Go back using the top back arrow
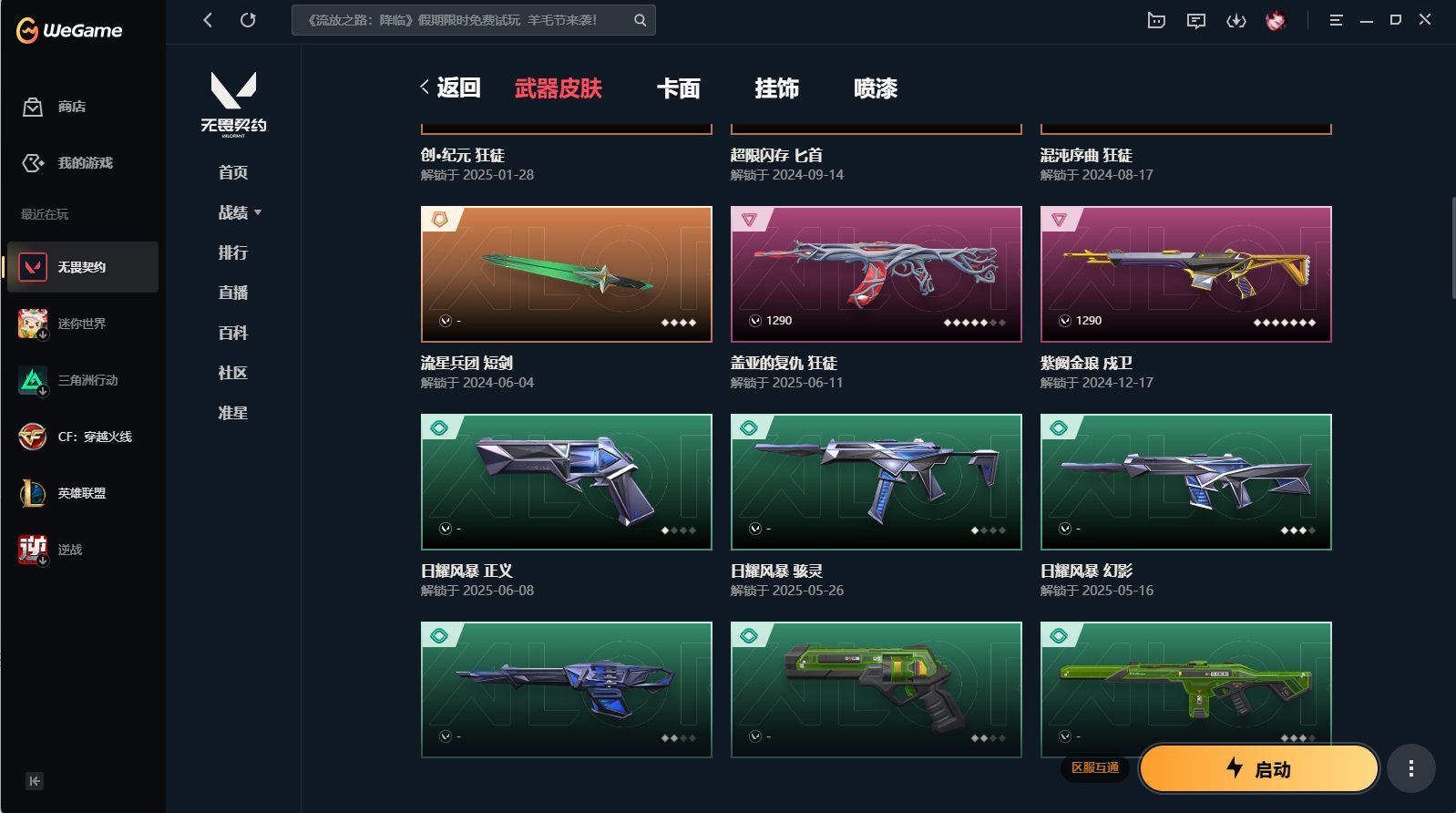 coord(208,20)
